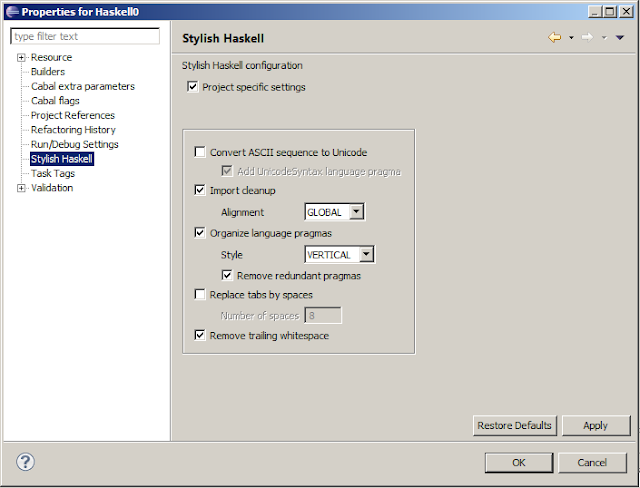Image resolution: width=640 pixels, height=488 pixels.
Task: Enable Replace tabs by spaces
Action: pyautogui.click(x=200, y=294)
